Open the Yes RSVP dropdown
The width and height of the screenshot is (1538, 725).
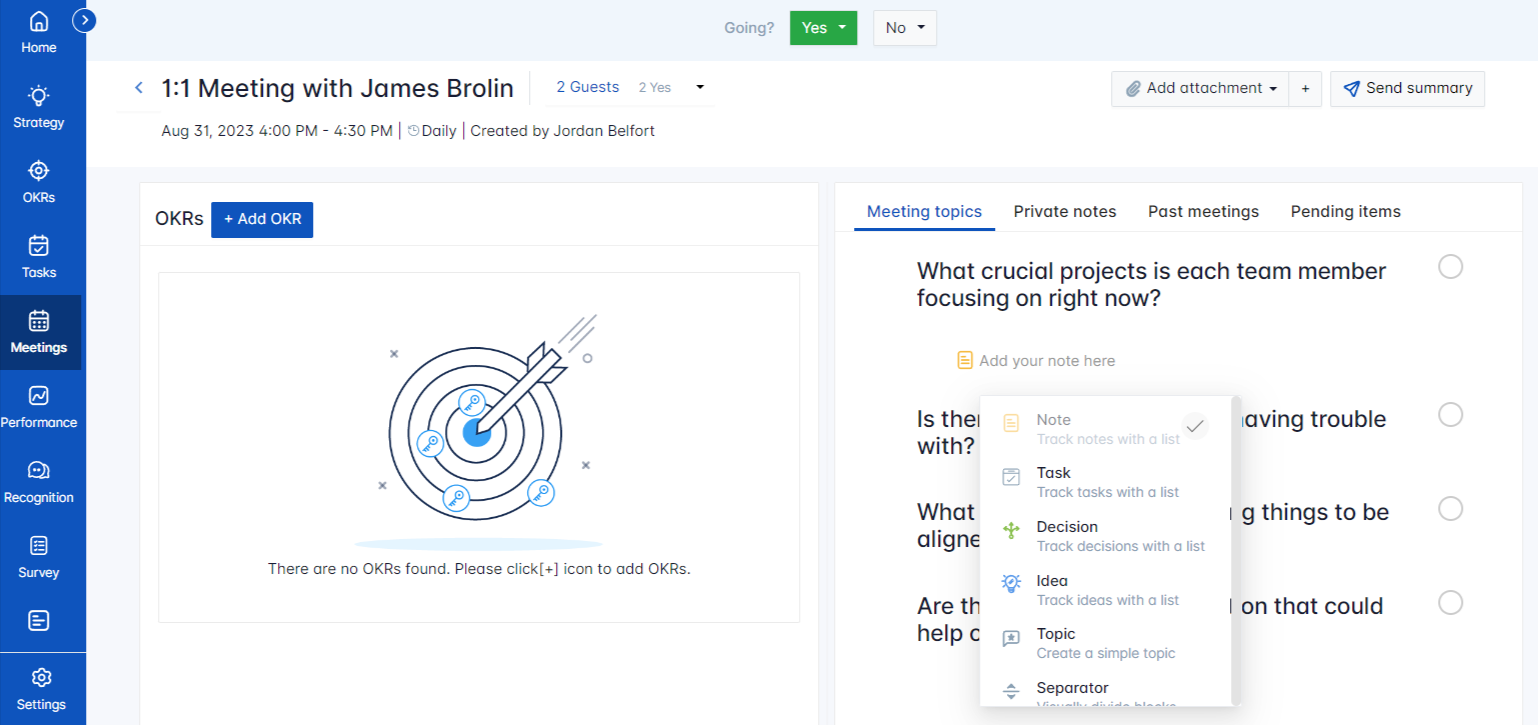click(824, 28)
